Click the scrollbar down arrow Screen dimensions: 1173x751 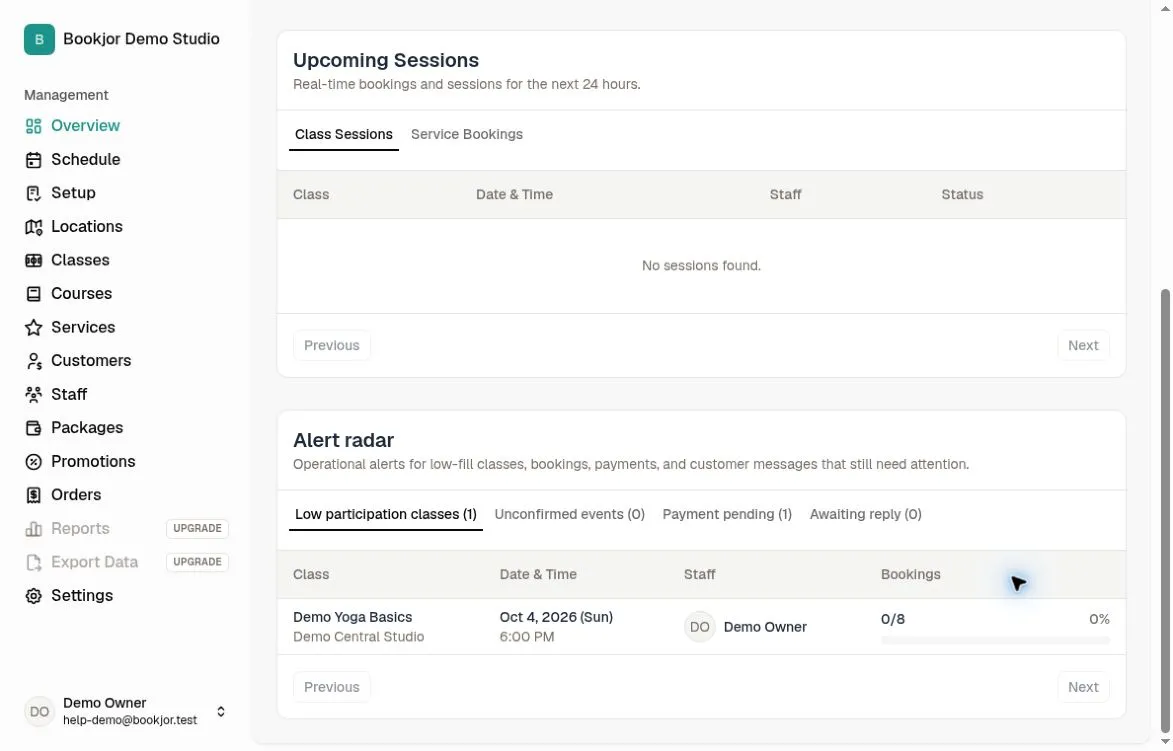coord(1165,743)
